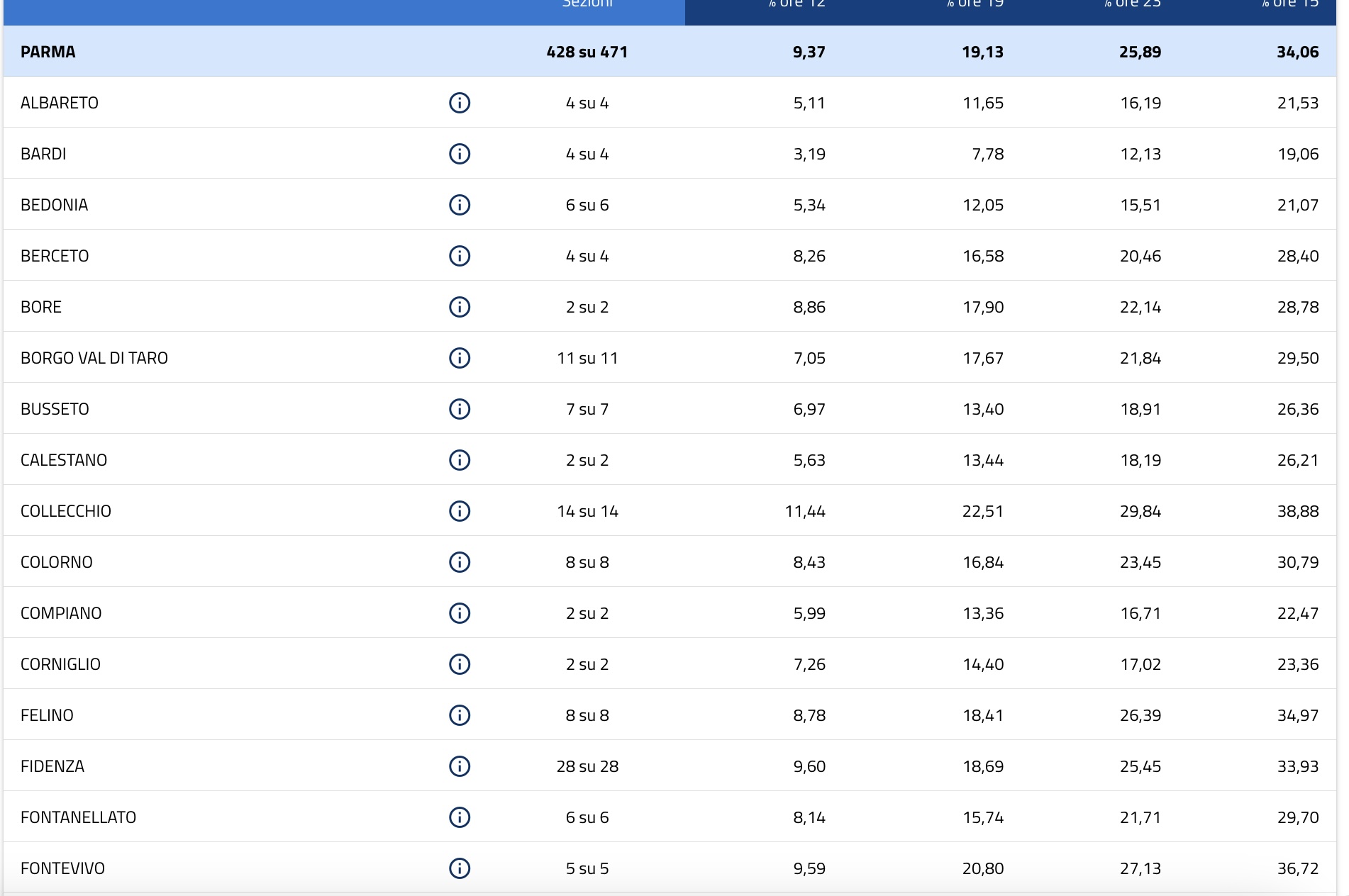Click the CORNIGLIO info icon
This screenshot has height=896, width=1349.
460,664
